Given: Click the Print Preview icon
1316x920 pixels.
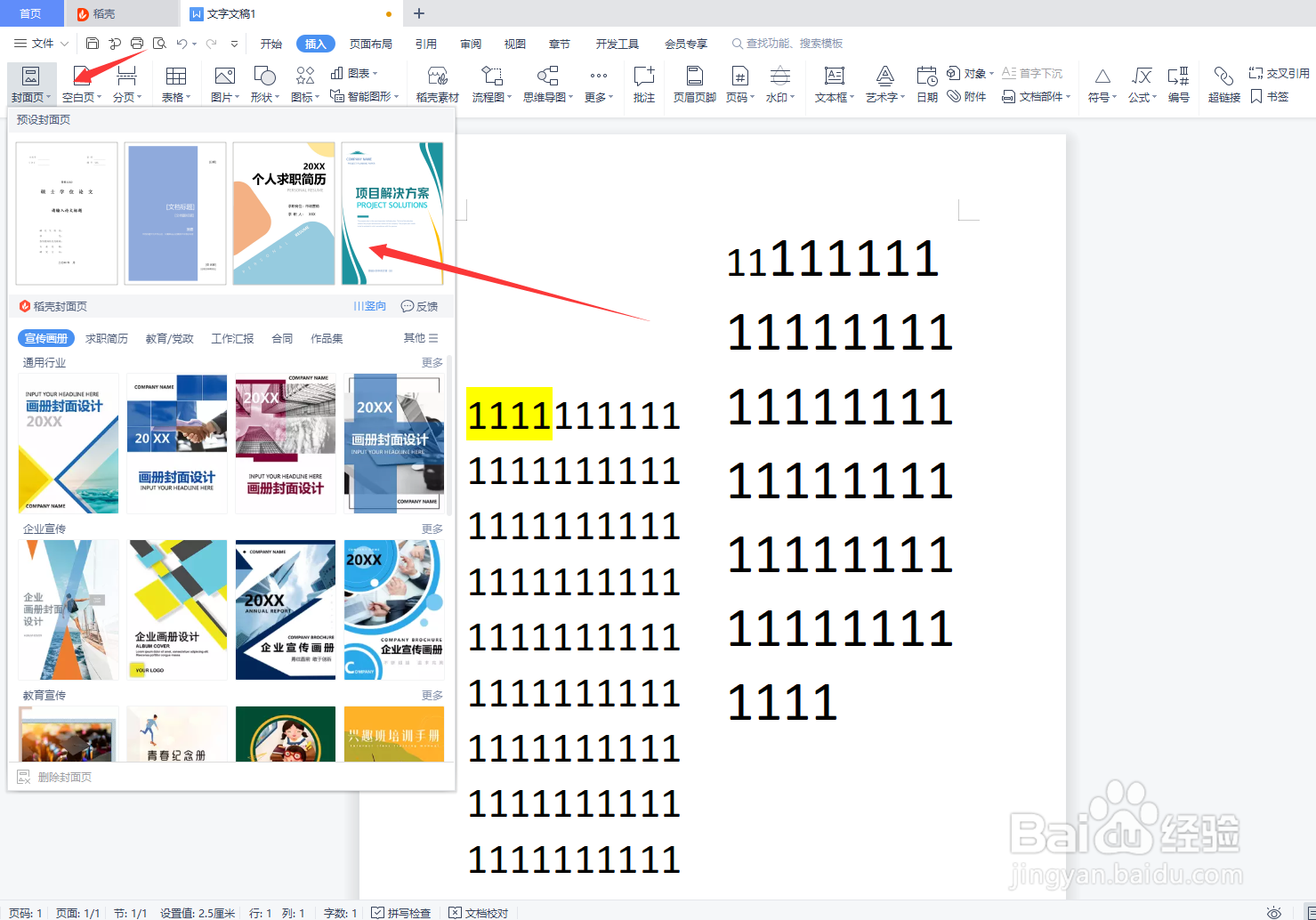Looking at the screenshot, I should (x=159, y=43).
